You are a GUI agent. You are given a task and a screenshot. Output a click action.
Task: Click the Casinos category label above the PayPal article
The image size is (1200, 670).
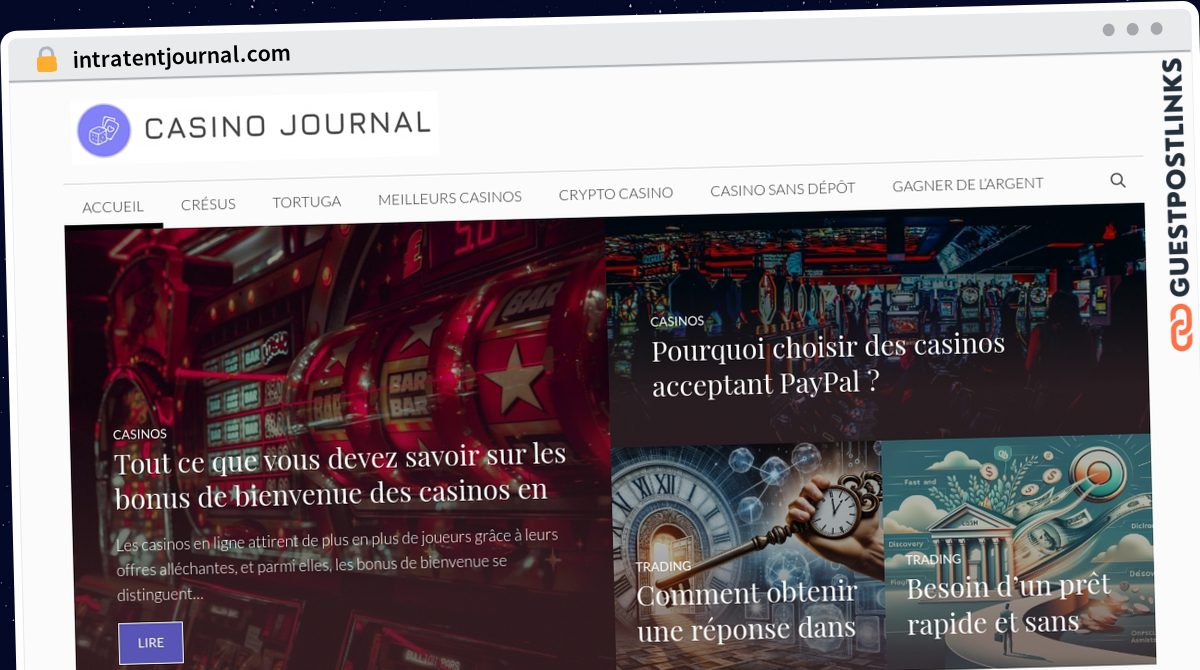coord(677,321)
